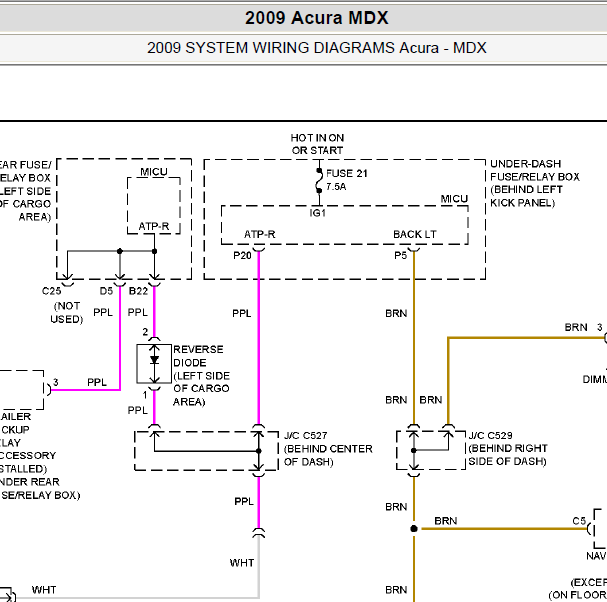Click 'WHT' label on vertical white wire
The width and height of the screenshot is (607, 602).
pyautogui.click(x=242, y=563)
